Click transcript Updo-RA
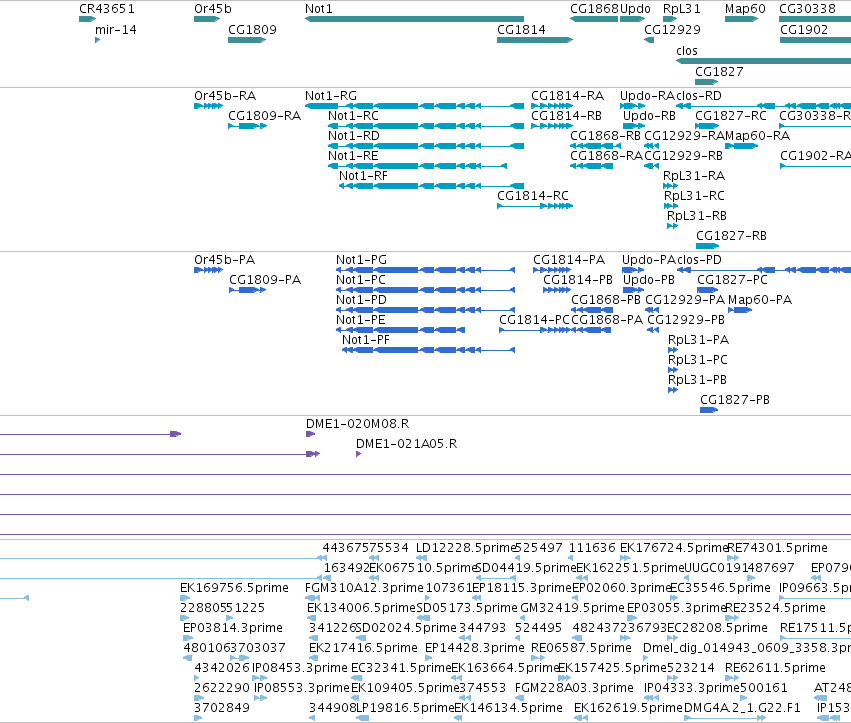 pos(633,106)
